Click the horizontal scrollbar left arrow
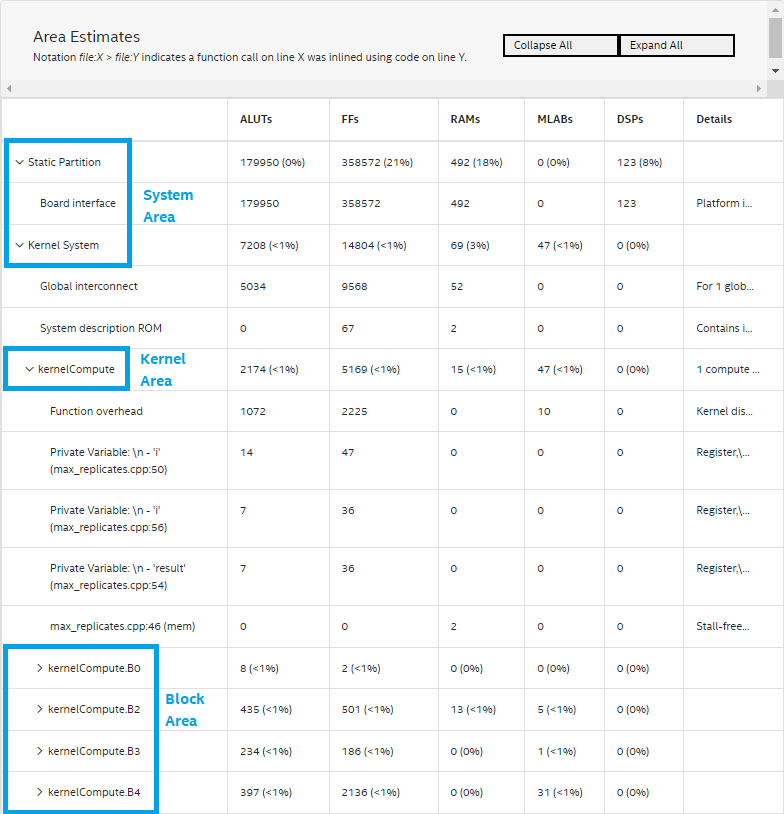 pyautogui.click(x=9, y=88)
